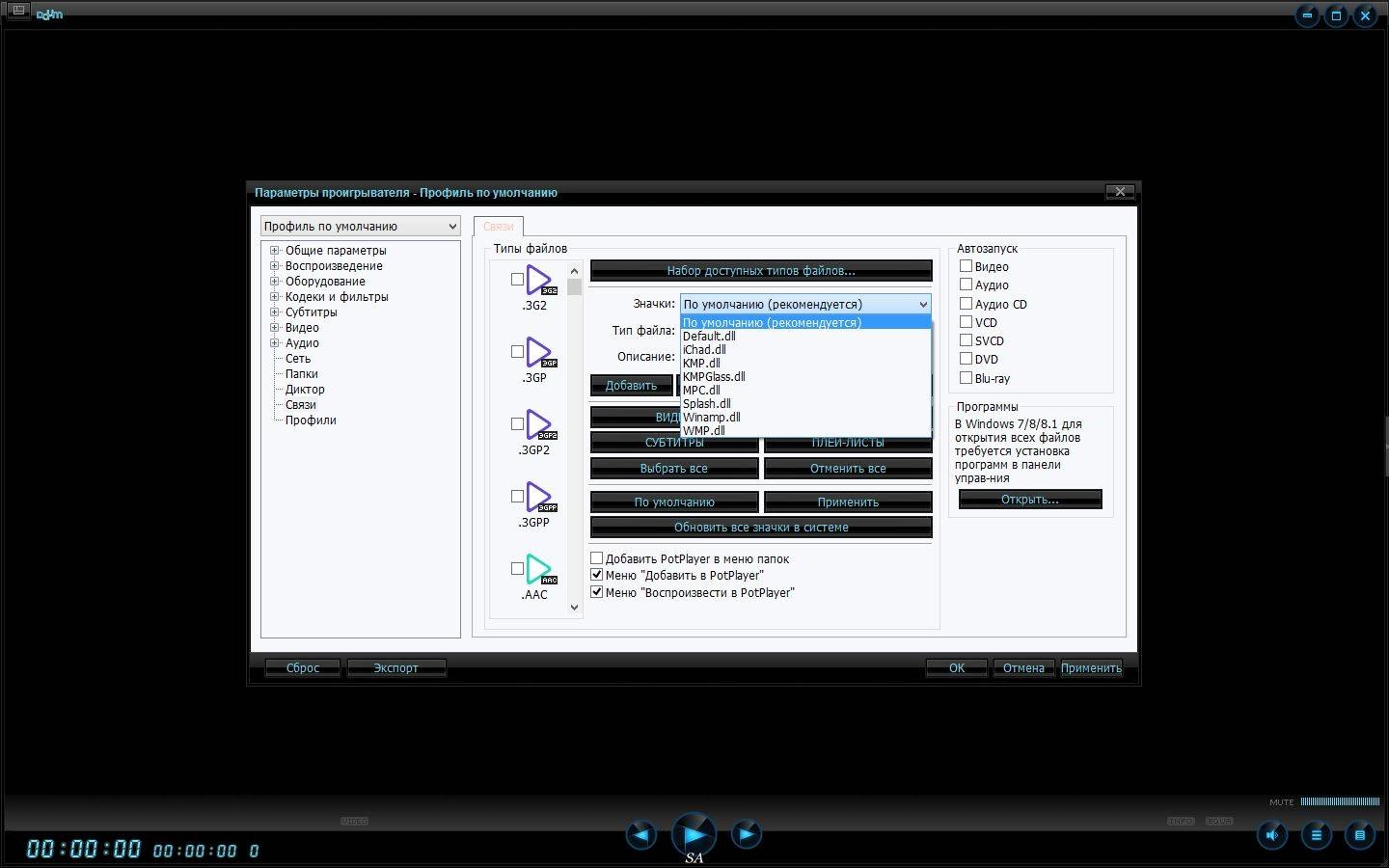Click the INFO indicator on the bar
This screenshot has height=868, width=1389.
coord(1181,821)
